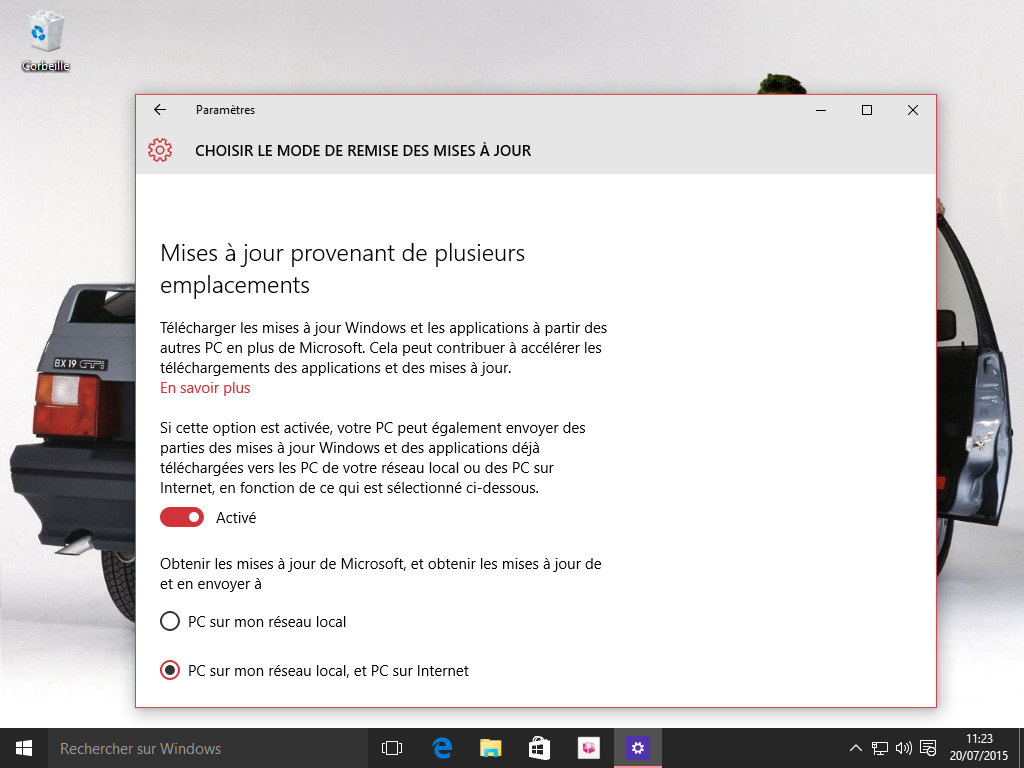Open network settings from the system tray
The width and height of the screenshot is (1024, 768).
click(x=880, y=747)
